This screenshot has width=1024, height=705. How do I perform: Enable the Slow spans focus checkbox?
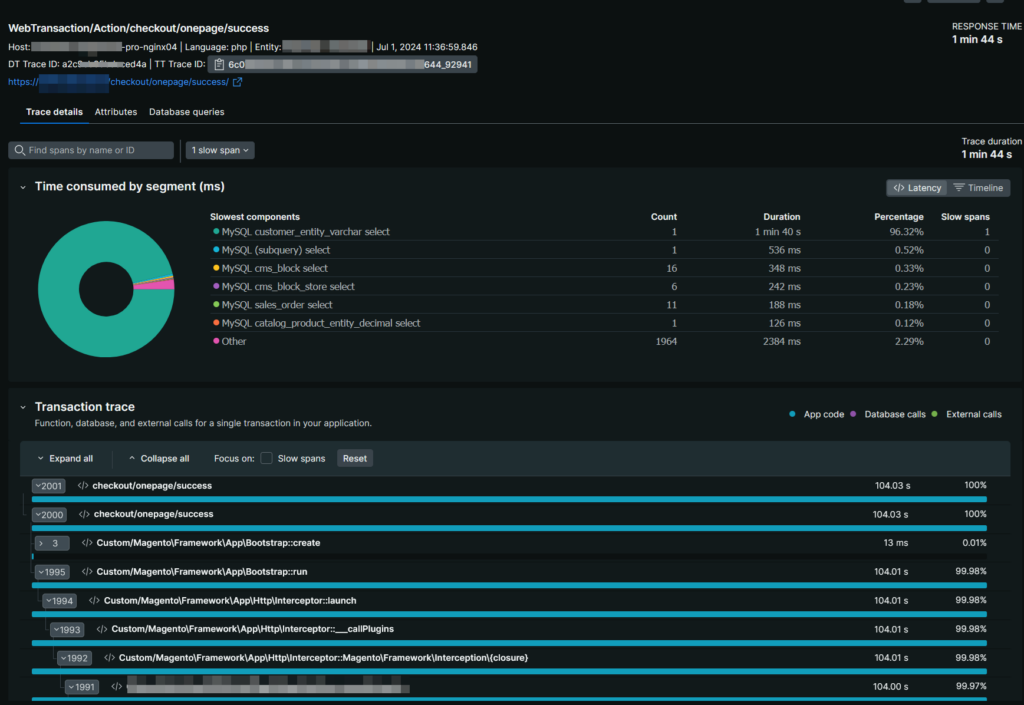pos(266,458)
